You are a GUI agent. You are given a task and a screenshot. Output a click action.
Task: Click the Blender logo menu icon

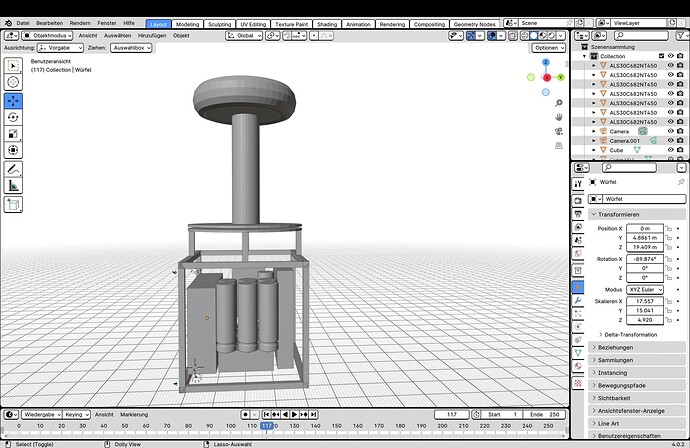coord(8,23)
